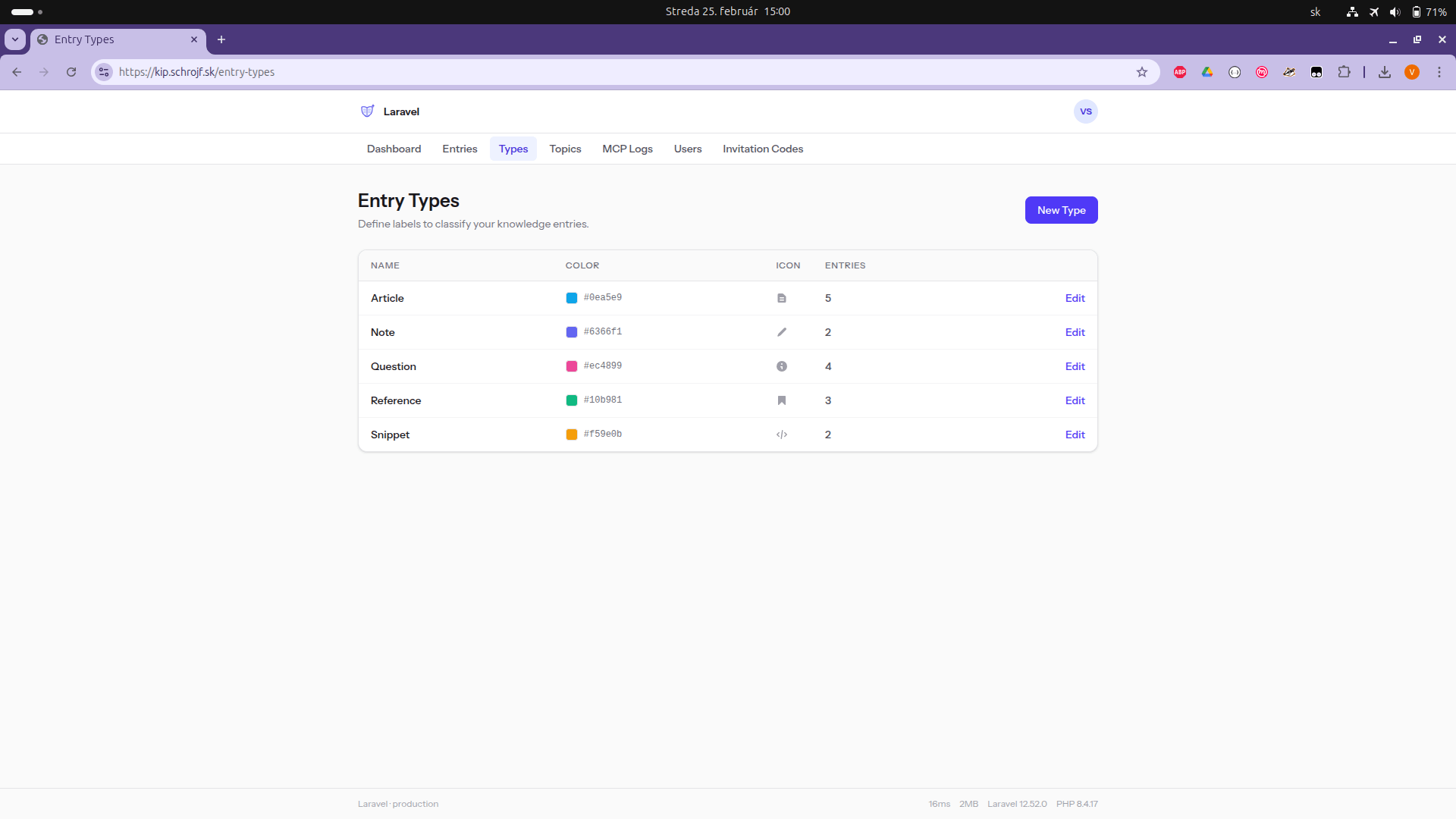Edit the Note type

pos(1075,332)
